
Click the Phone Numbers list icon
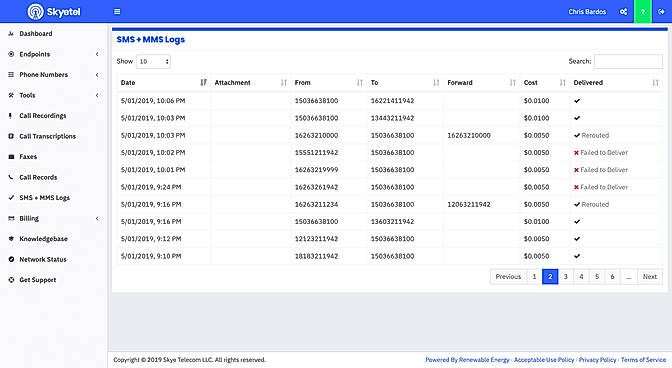11,75
